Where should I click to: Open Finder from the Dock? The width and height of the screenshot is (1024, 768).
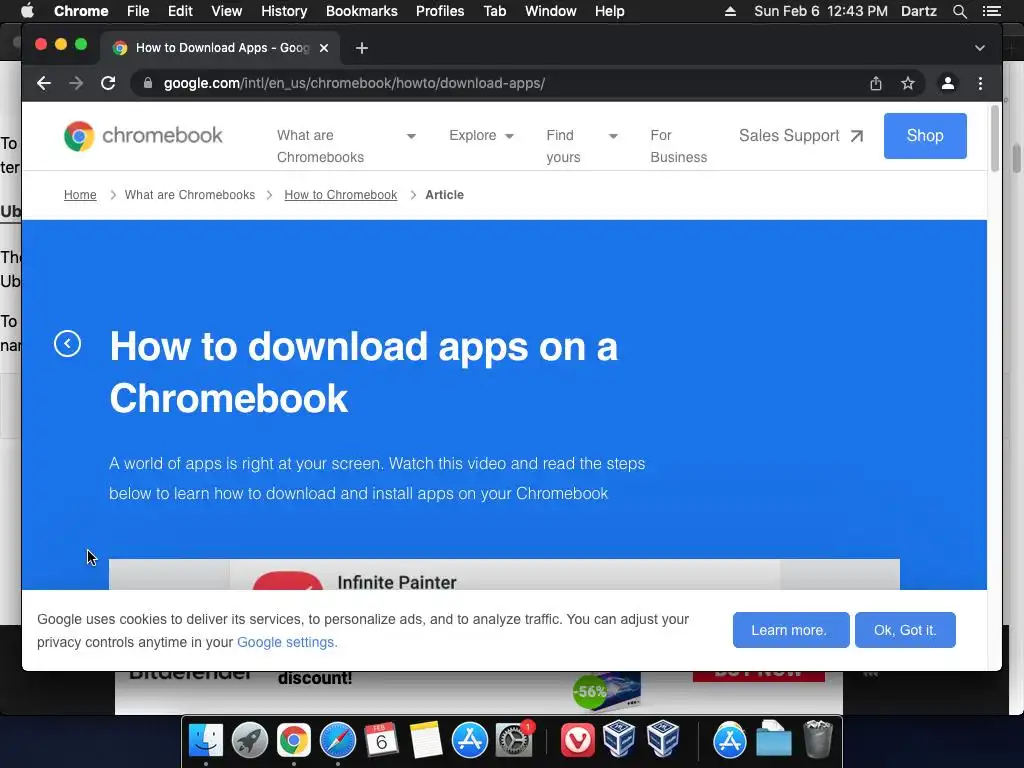[x=206, y=741]
